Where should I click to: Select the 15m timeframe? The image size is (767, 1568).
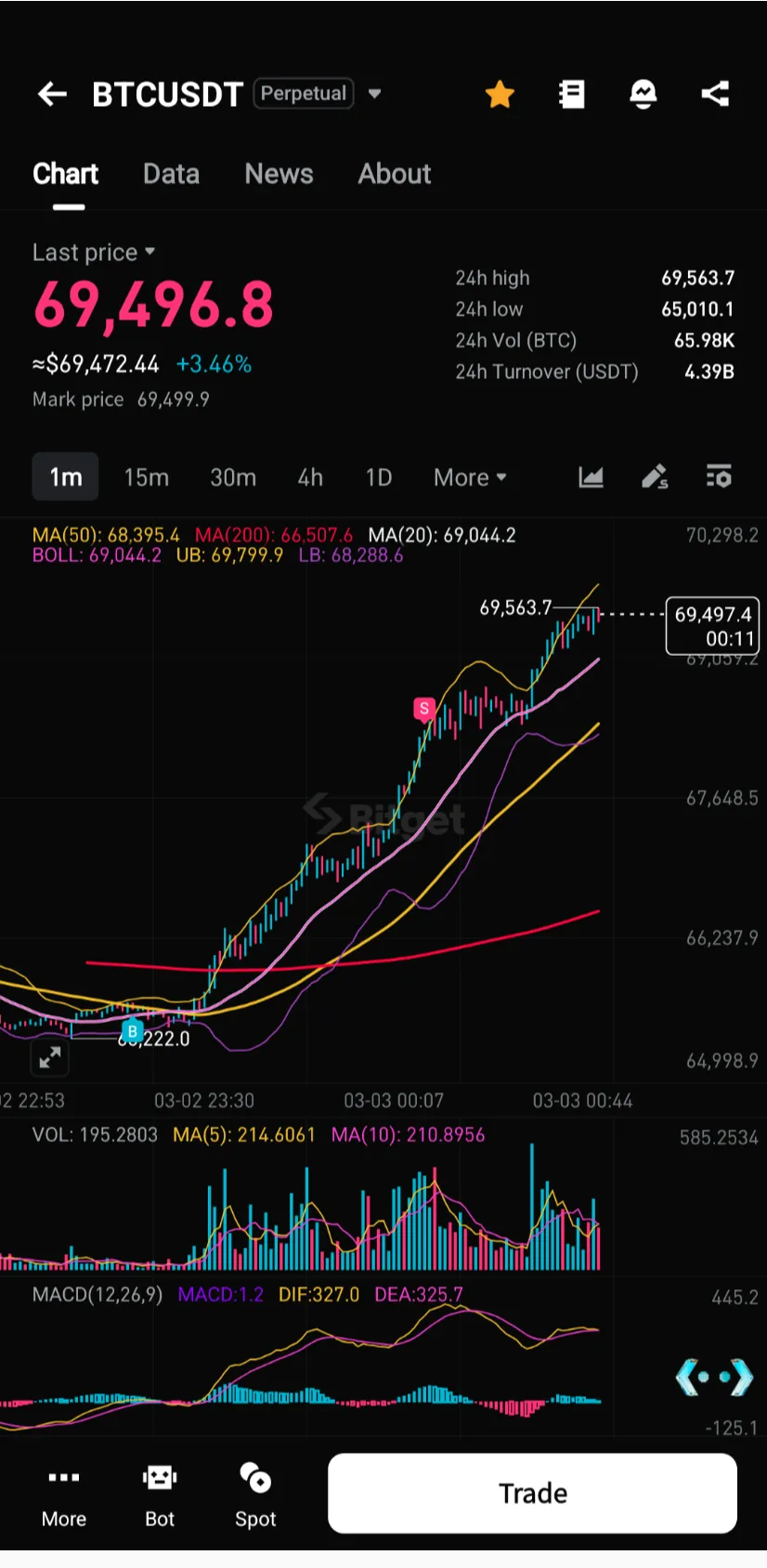pyautogui.click(x=147, y=477)
